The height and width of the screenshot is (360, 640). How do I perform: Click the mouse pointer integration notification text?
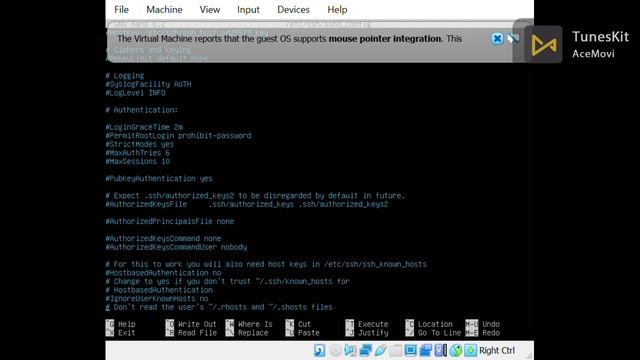click(x=289, y=39)
